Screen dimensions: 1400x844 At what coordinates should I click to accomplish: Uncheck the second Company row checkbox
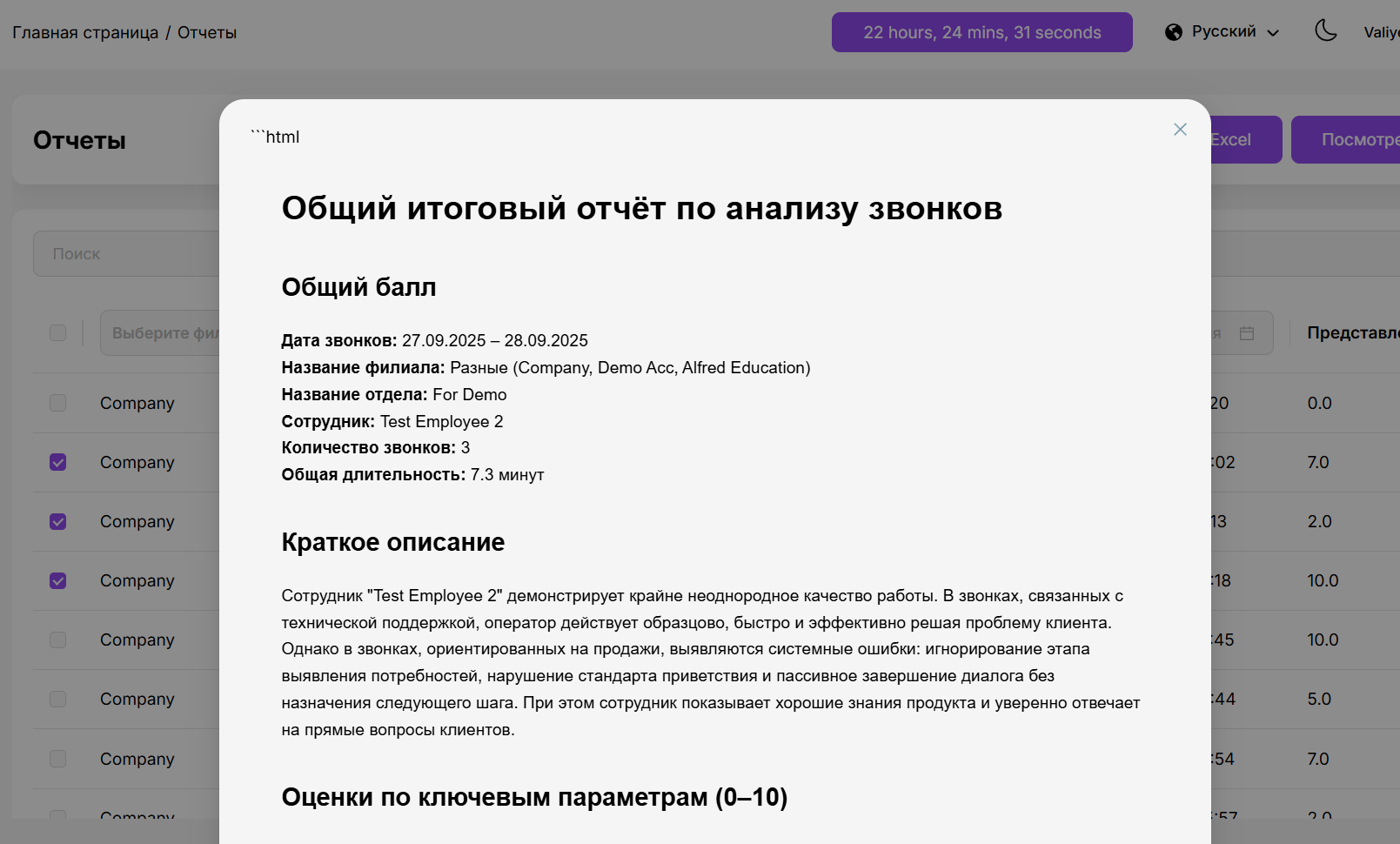(x=58, y=462)
